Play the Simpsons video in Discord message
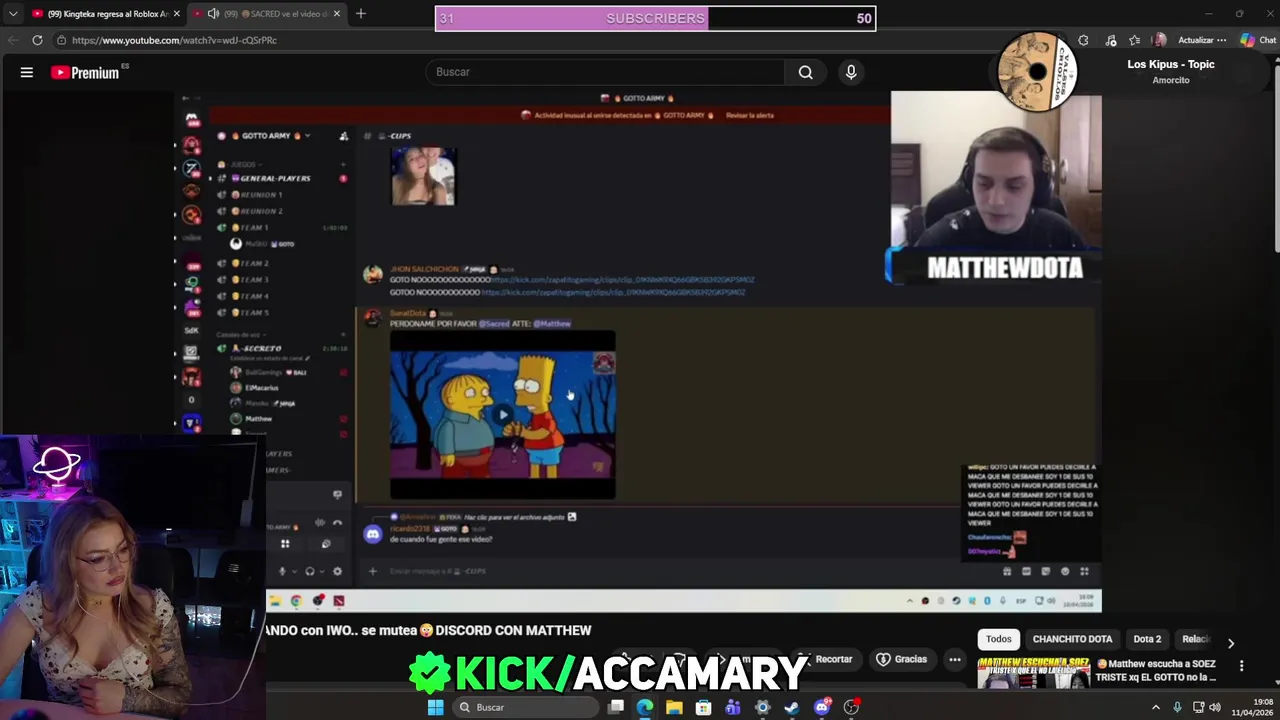Viewport: 1280px width, 720px height. (x=503, y=414)
